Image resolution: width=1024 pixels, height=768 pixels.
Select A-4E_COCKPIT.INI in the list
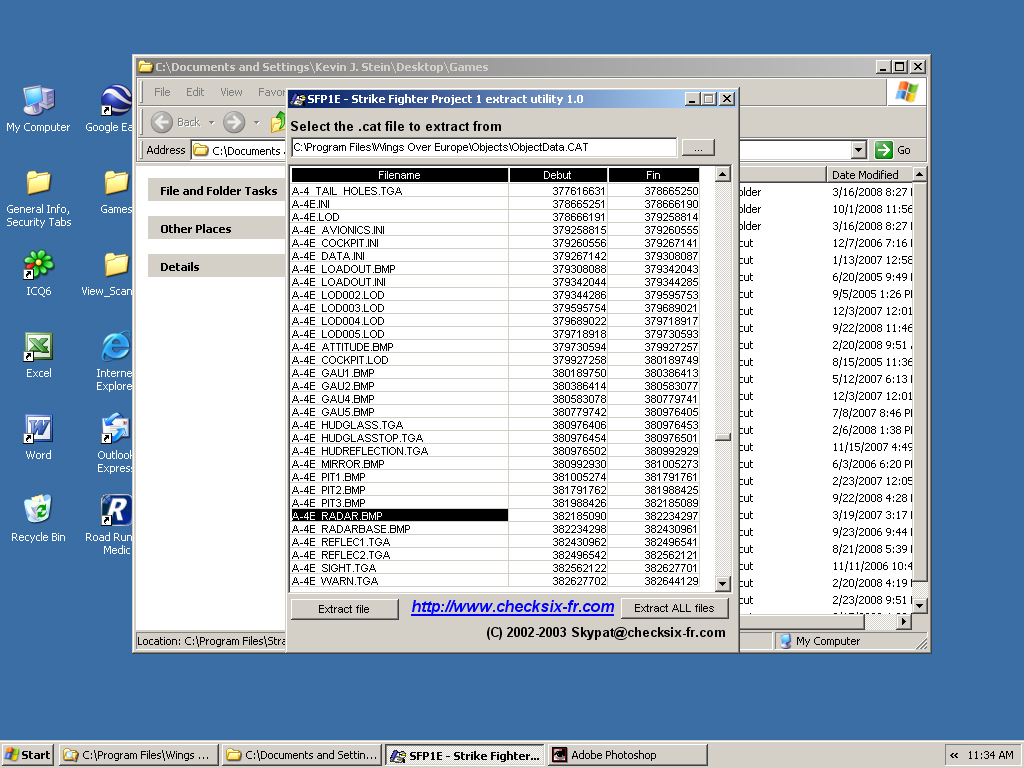tap(495, 243)
